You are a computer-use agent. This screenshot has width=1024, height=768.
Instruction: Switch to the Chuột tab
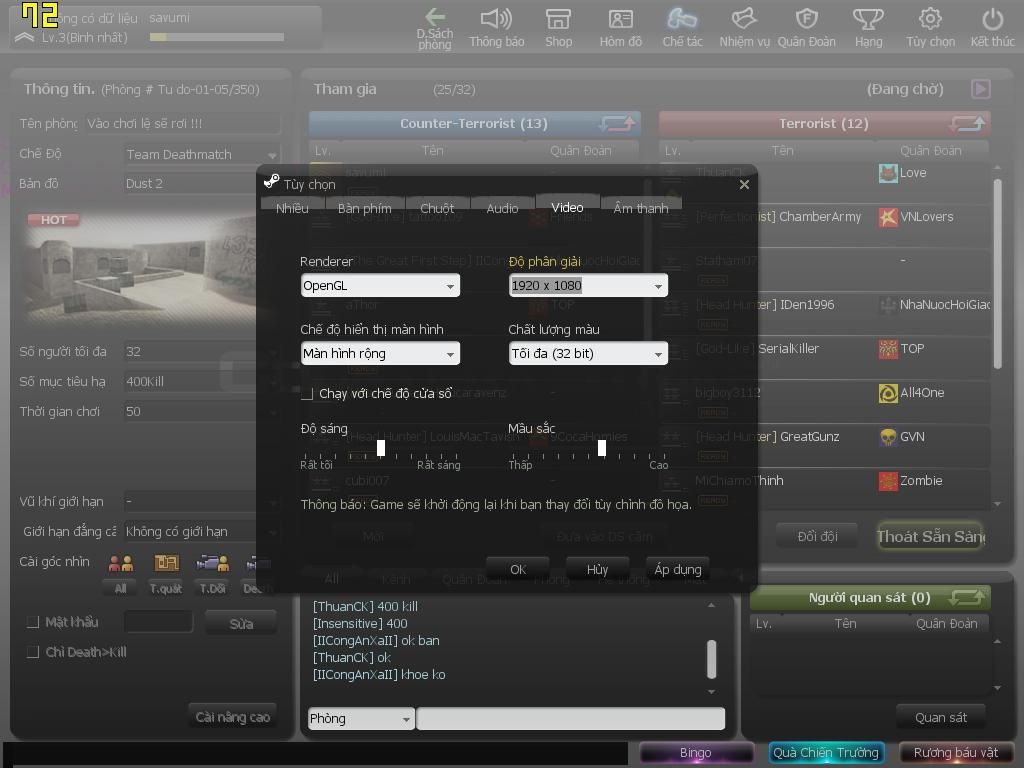[x=437, y=208]
